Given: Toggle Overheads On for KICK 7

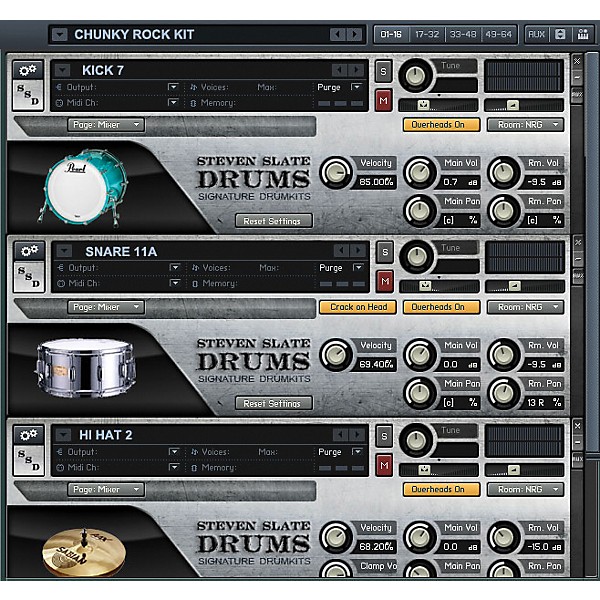Looking at the screenshot, I should pyautogui.click(x=441, y=125).
